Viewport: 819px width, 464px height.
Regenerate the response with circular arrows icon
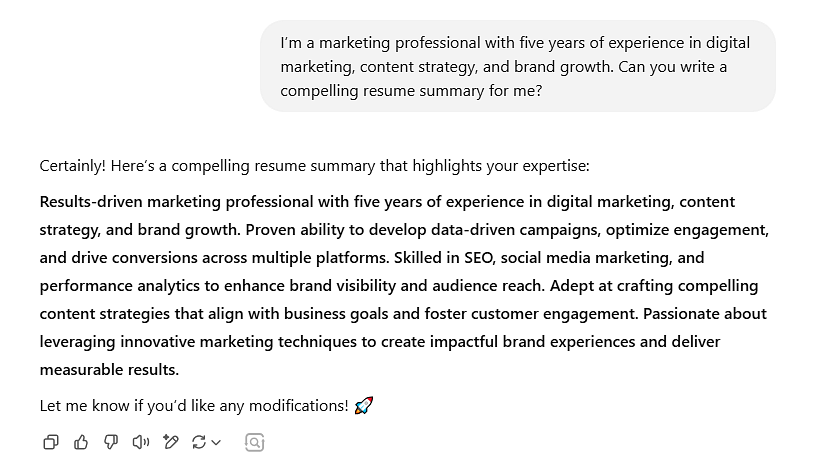pos(198,443)
